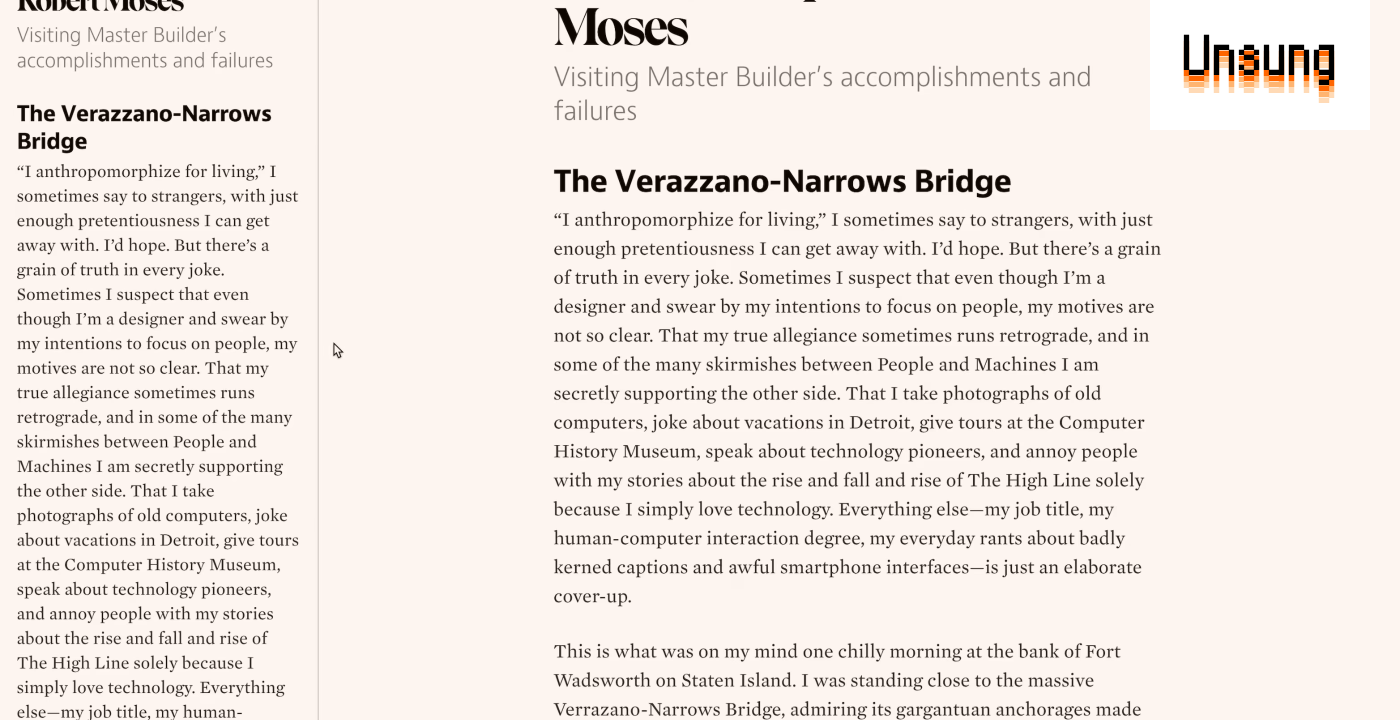
Task: Select the left panel Verazzano-Narrows Bridge heading
Action: pos(144,127)
